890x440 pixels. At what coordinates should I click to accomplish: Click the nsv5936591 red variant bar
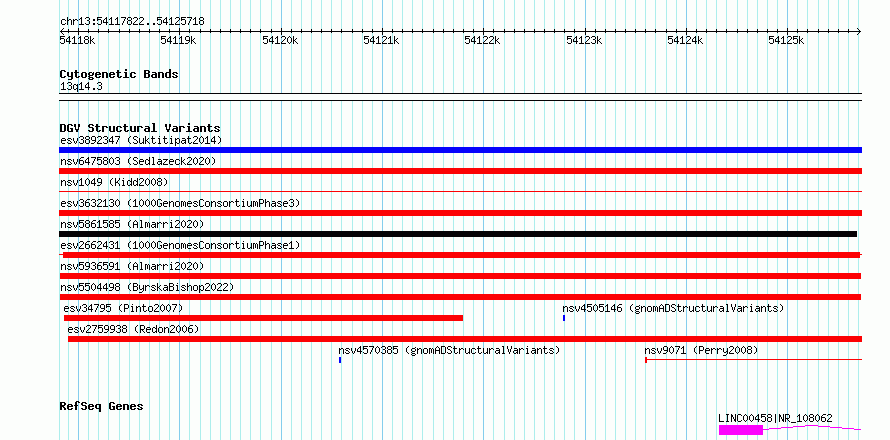click(x=460, y=276)
